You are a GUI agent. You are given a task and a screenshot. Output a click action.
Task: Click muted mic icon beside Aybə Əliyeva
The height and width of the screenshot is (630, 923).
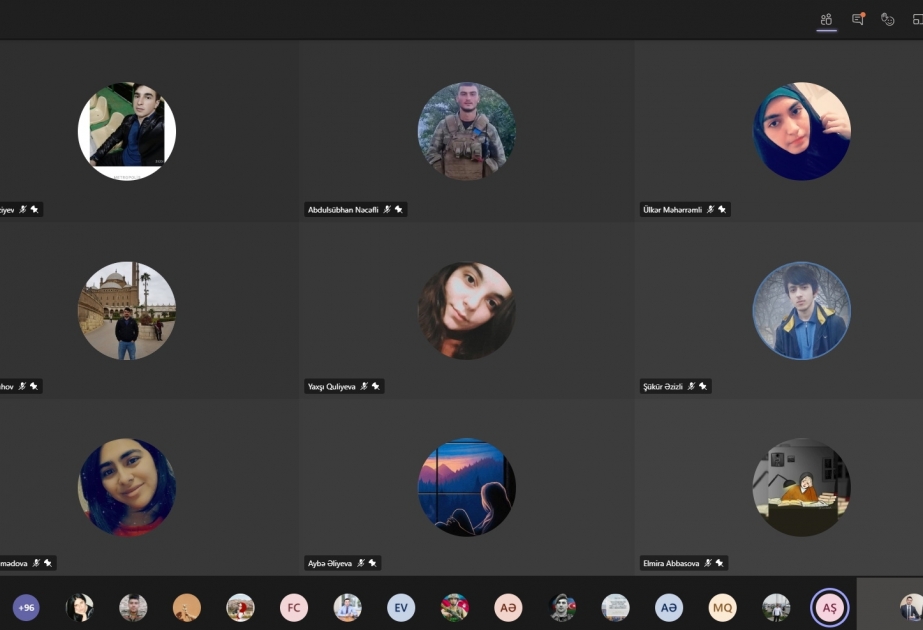(361, 563)
